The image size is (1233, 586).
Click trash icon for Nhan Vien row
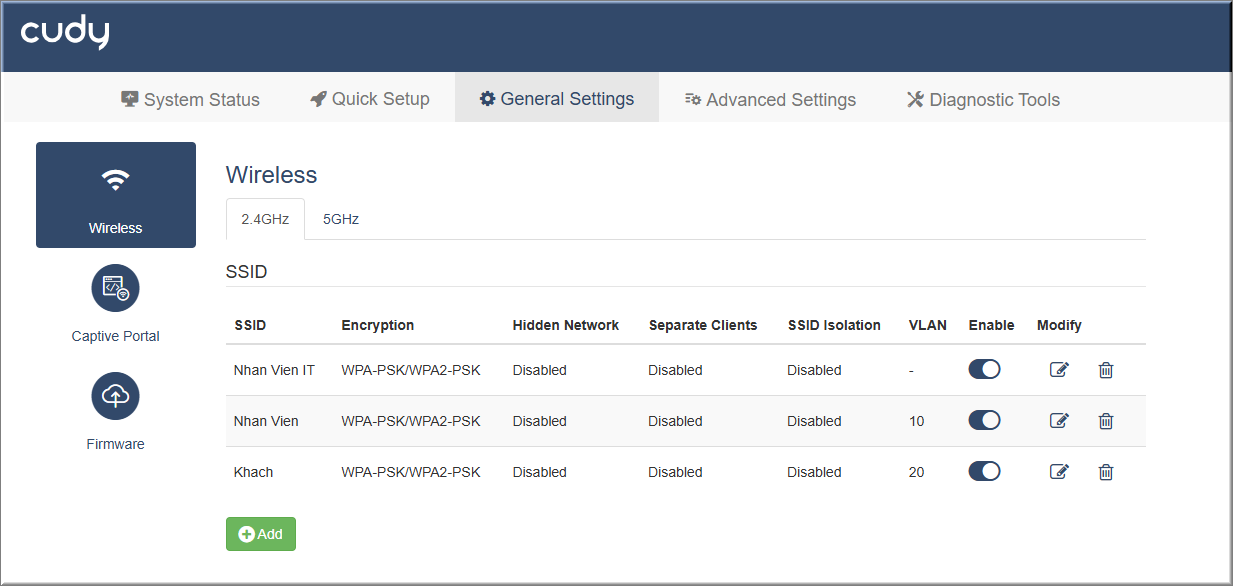[1106, 421]
